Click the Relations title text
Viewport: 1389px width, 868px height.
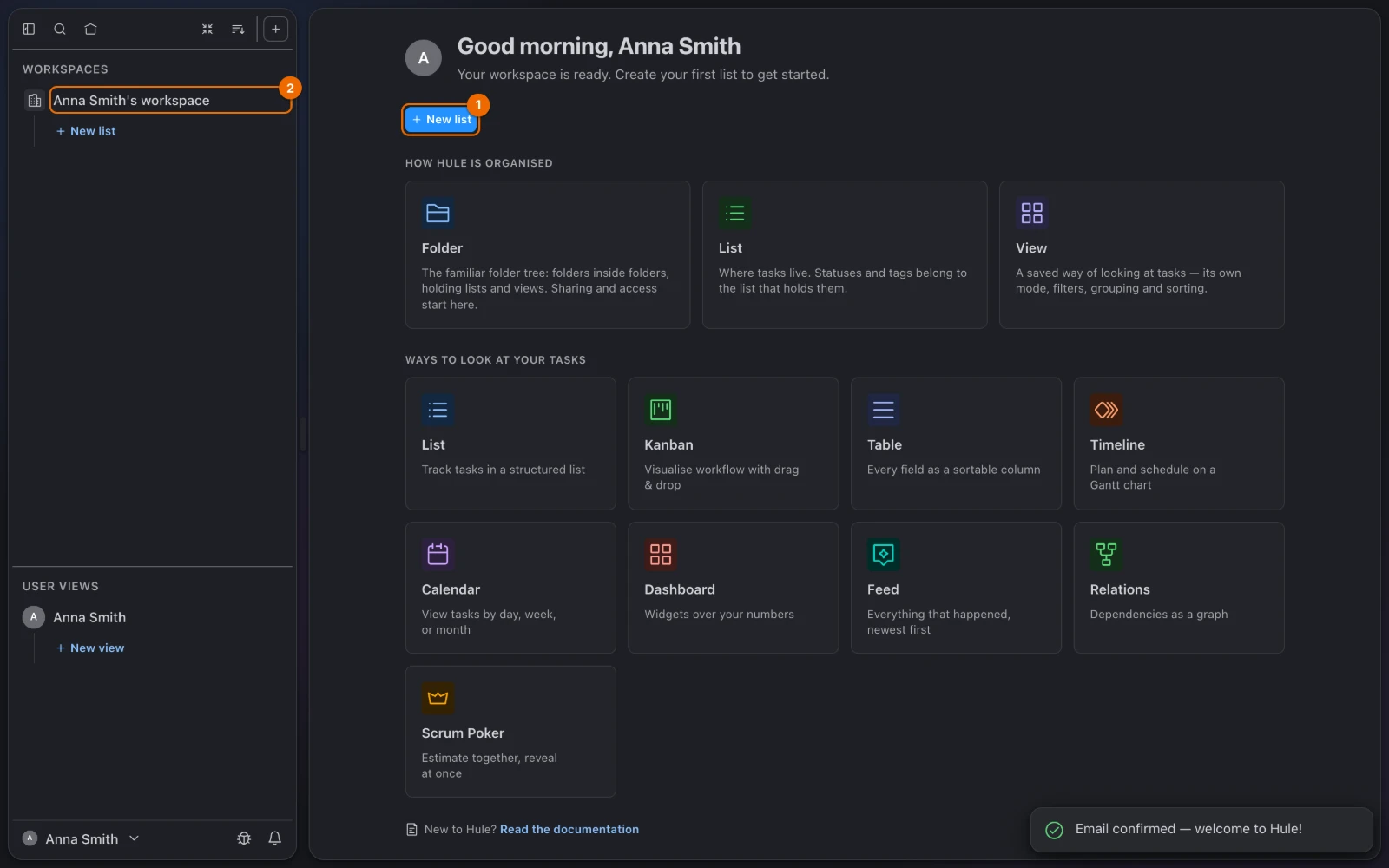(x=1120, y=589)
